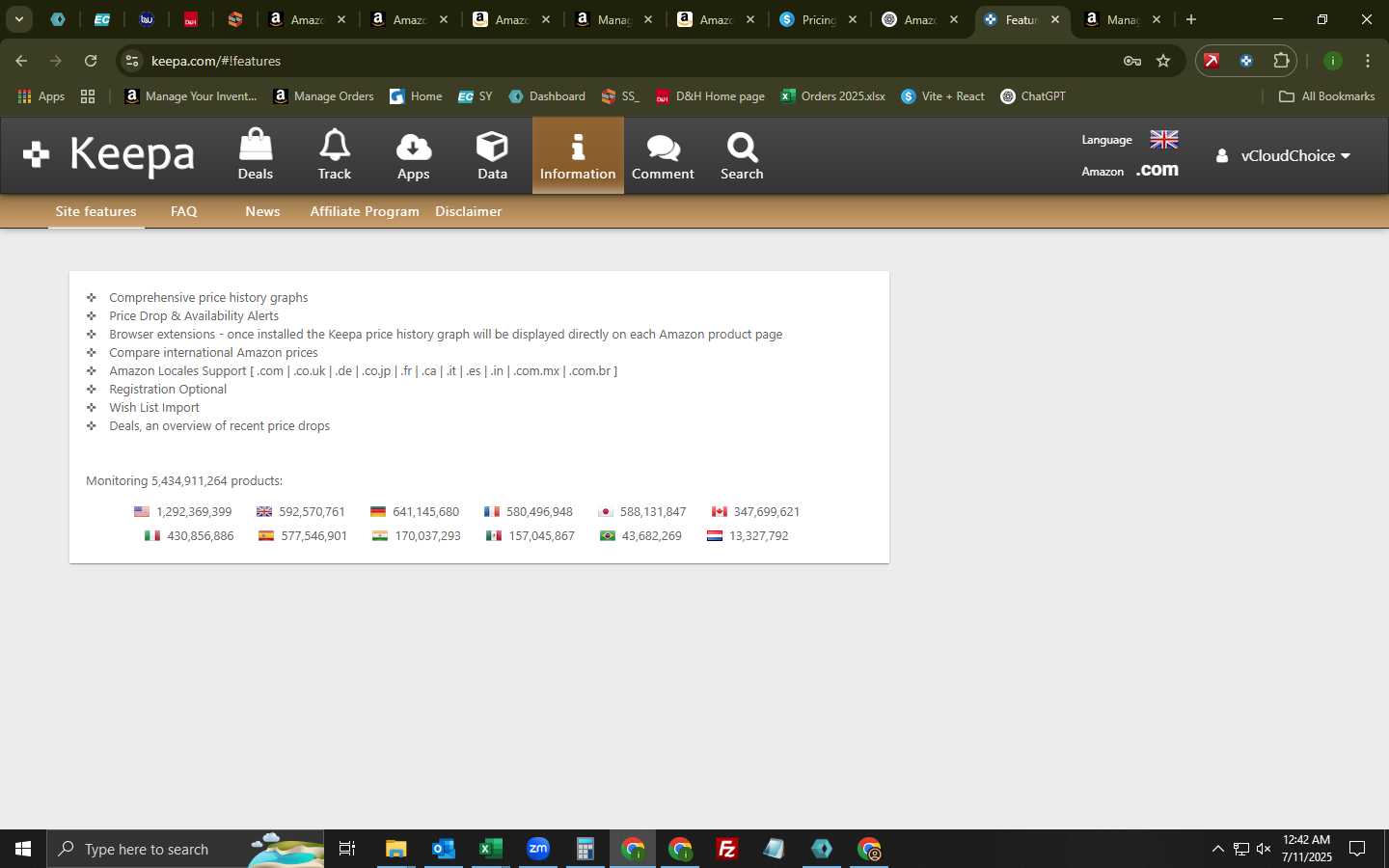
Task: Open the tab search dropdown
Action: [x=18, y=19]
